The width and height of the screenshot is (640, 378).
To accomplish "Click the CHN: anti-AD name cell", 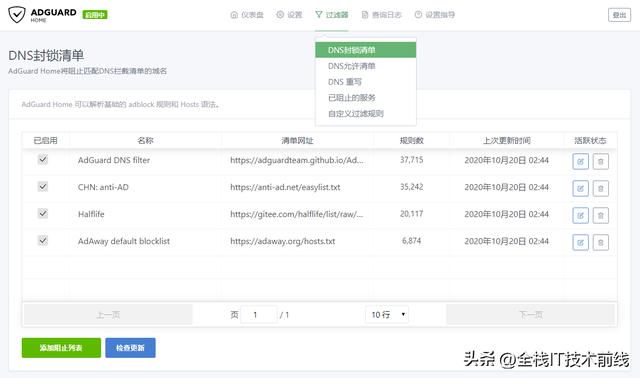I will click(x=103, y=187).
